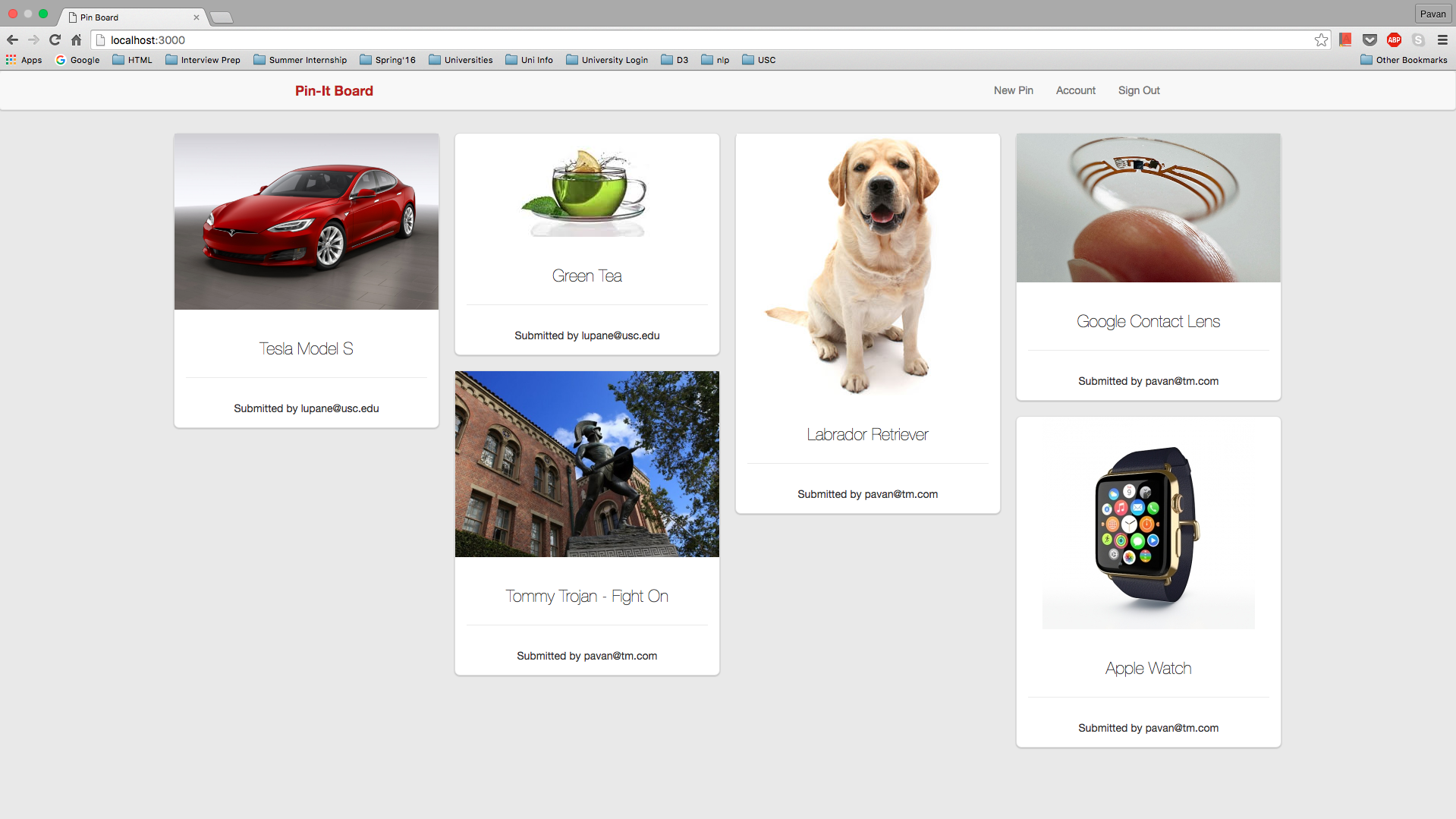Open the Other Bookmarks folder
This screenshot has width=1456, height=819.
click(x=1404, y=60)
